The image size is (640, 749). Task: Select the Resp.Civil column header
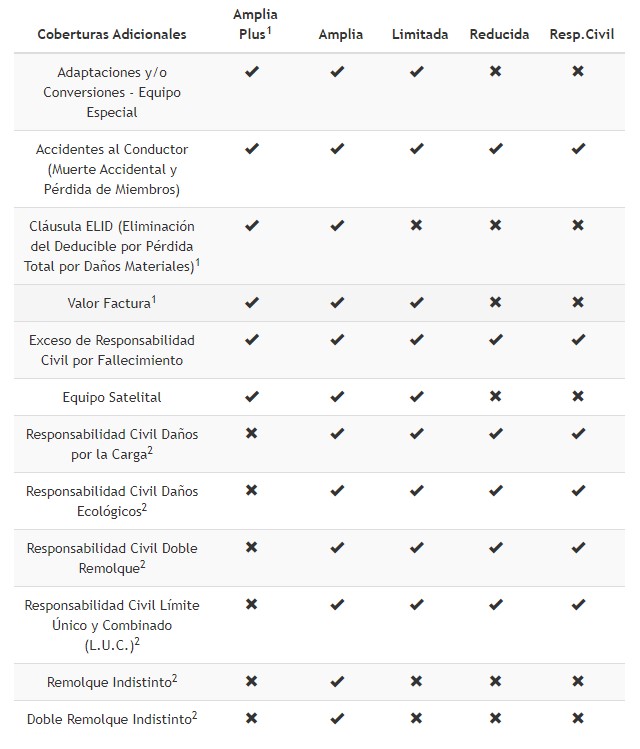tap(581, 34)
